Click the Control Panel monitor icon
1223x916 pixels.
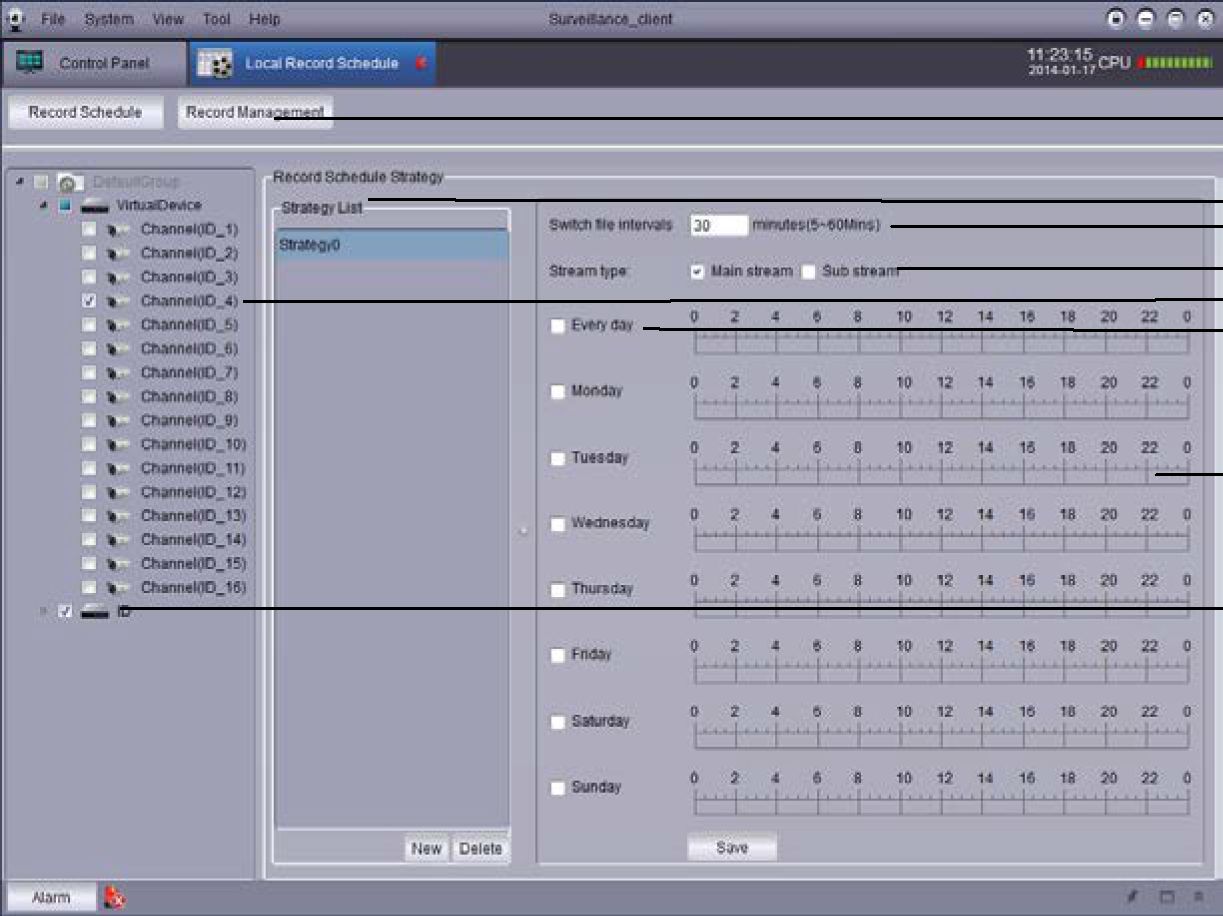pos(29,62)
